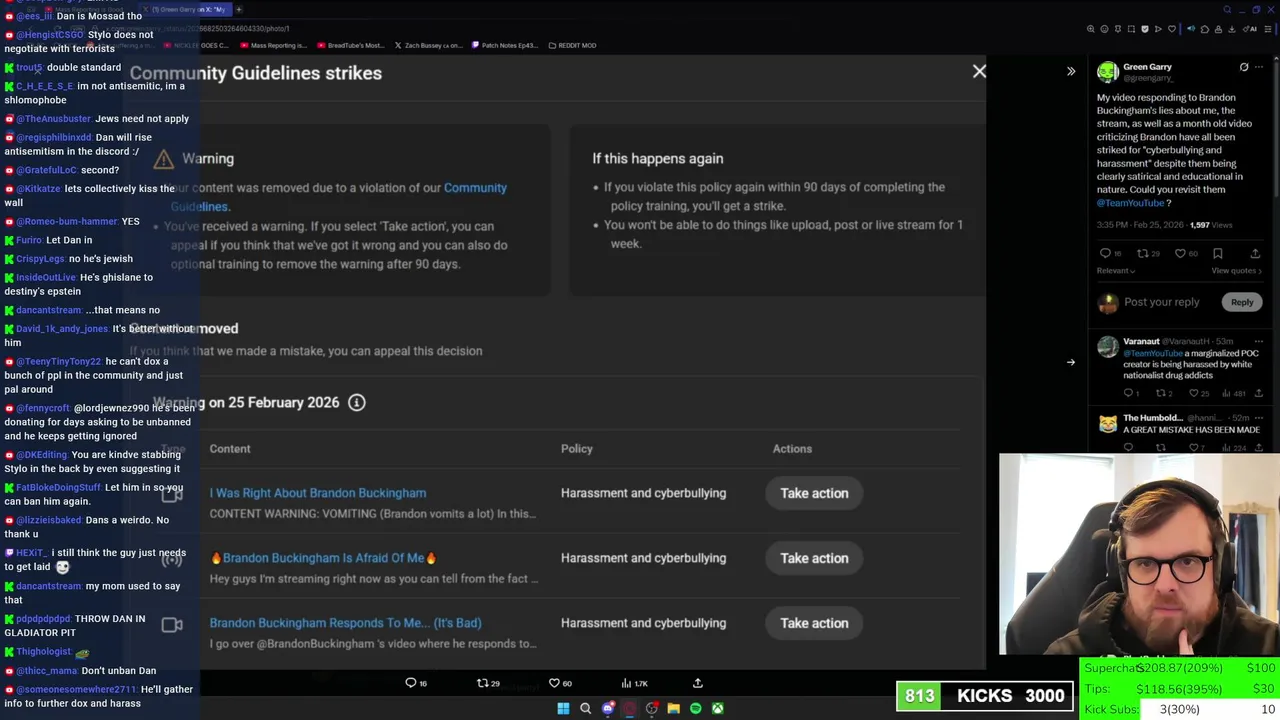The image size is (1280, 720).
Task: Click view count 1,597 Views on tweet
Action: point(1211,225)
